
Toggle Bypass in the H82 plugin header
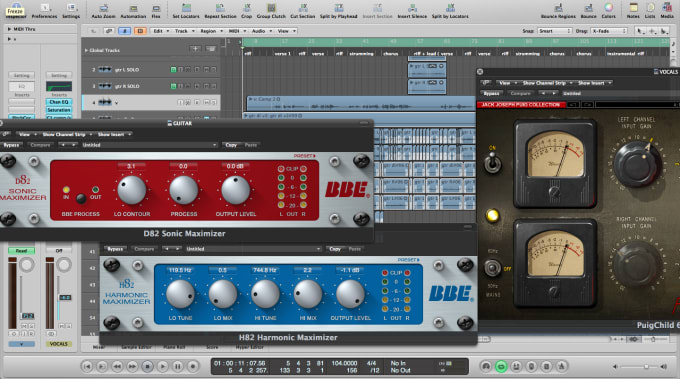click(115, 249)
